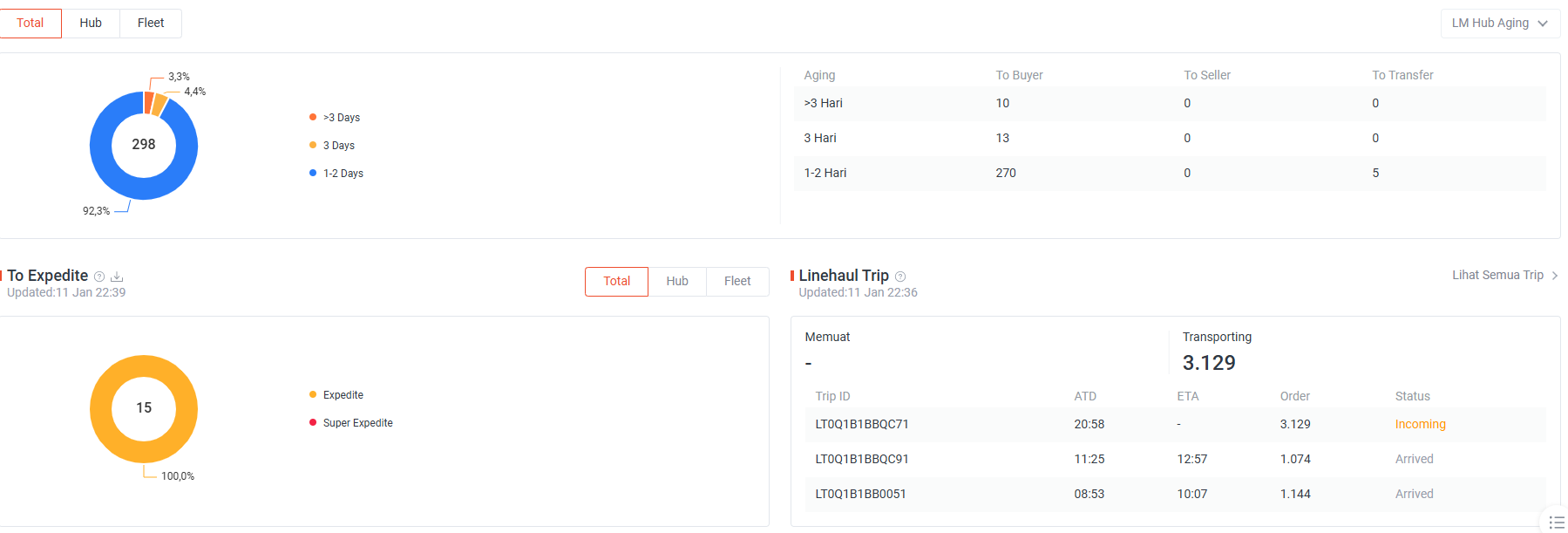This screenshot has width=1568, height=533.
Task: Select the Total tab in To Expedite
Action: [616, 282]
